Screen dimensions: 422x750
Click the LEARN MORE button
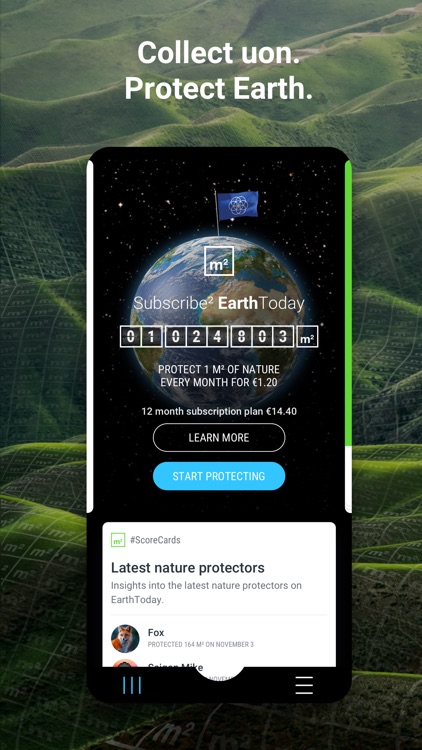[219, 438]
